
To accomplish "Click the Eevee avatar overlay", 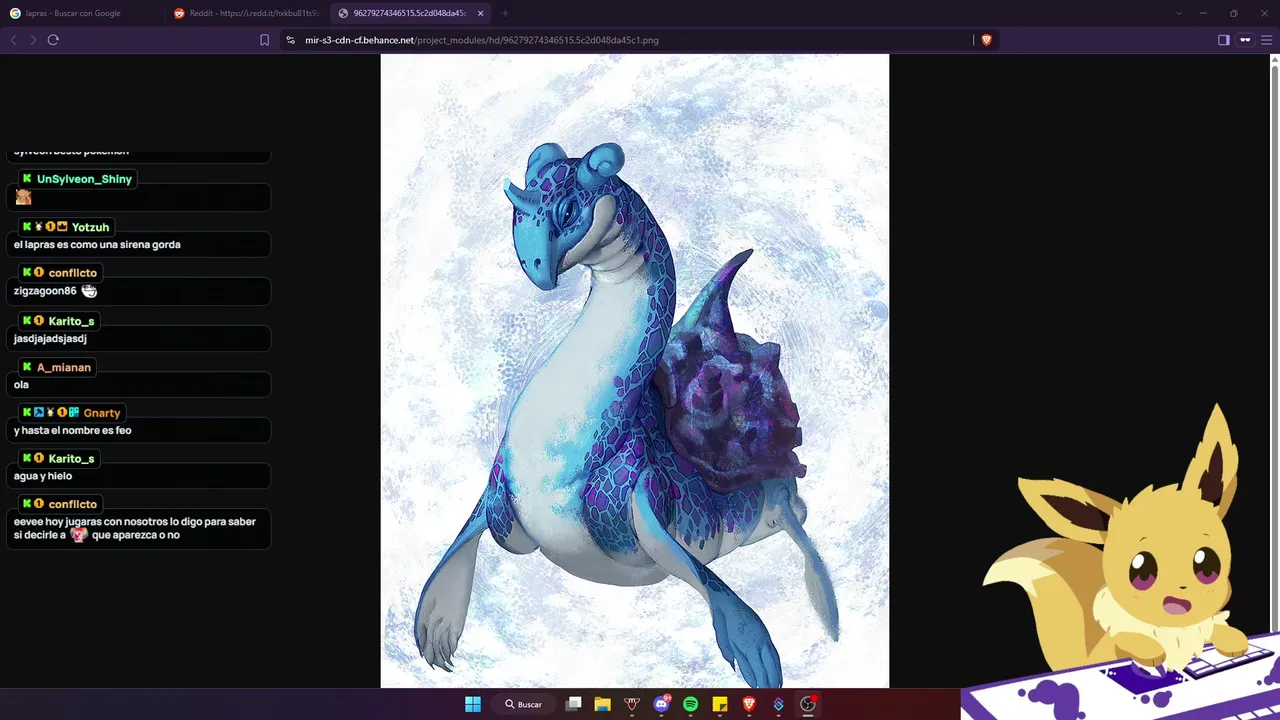I will tap(1121, 560).
